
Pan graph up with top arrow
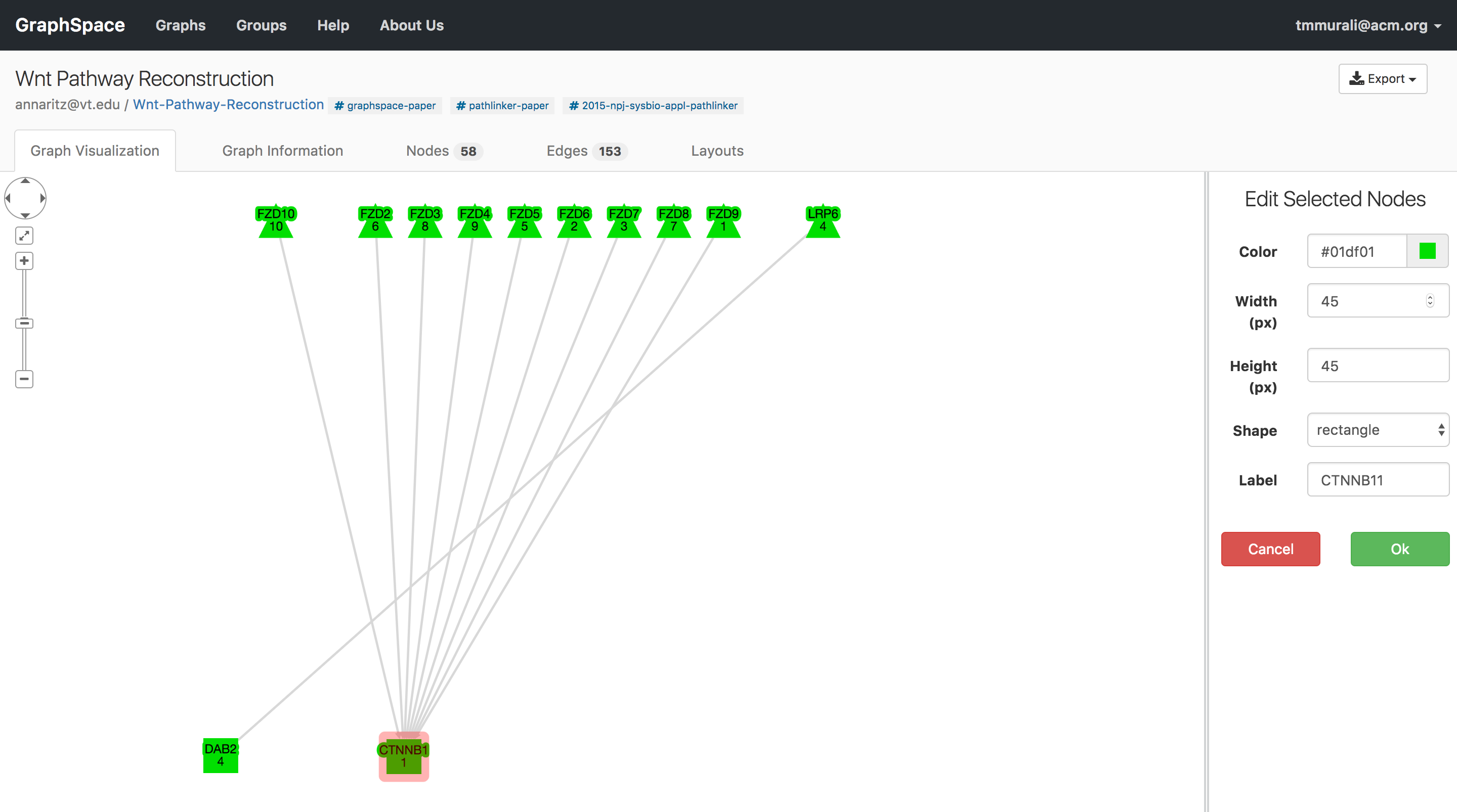(x=25, y=181)
